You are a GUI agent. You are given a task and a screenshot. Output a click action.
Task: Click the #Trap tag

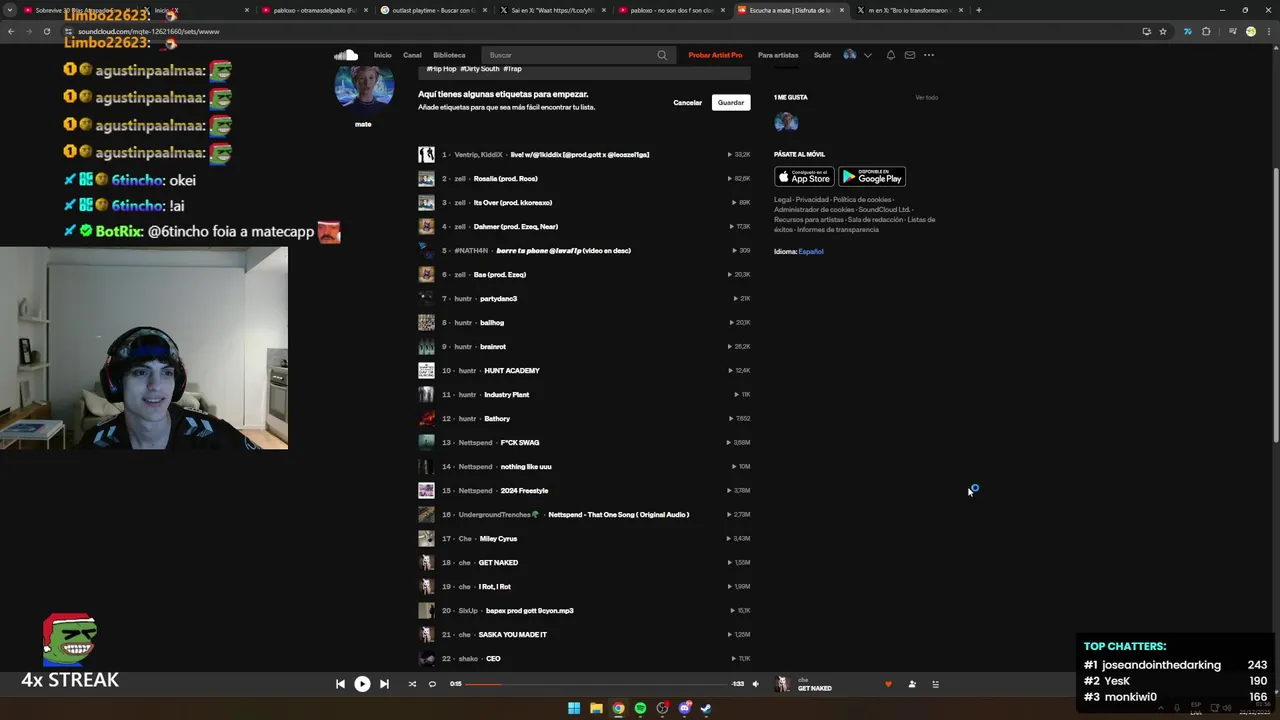[512, 69]
